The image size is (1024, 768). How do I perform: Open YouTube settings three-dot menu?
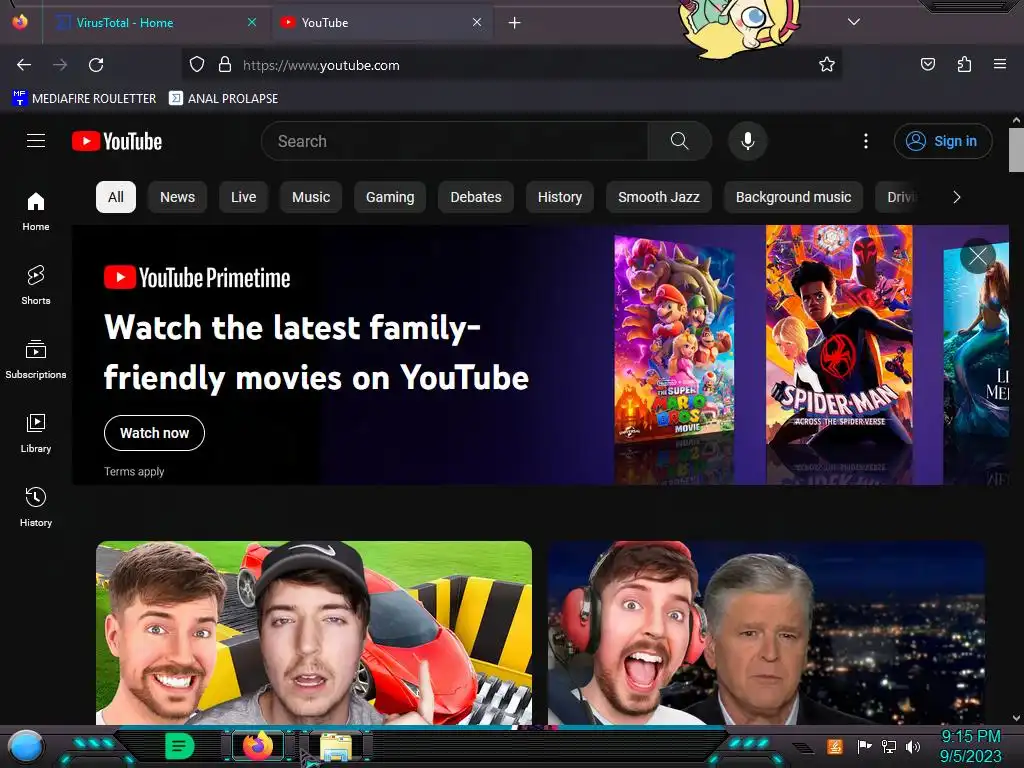pyautogui.click(x=866, y=141)
